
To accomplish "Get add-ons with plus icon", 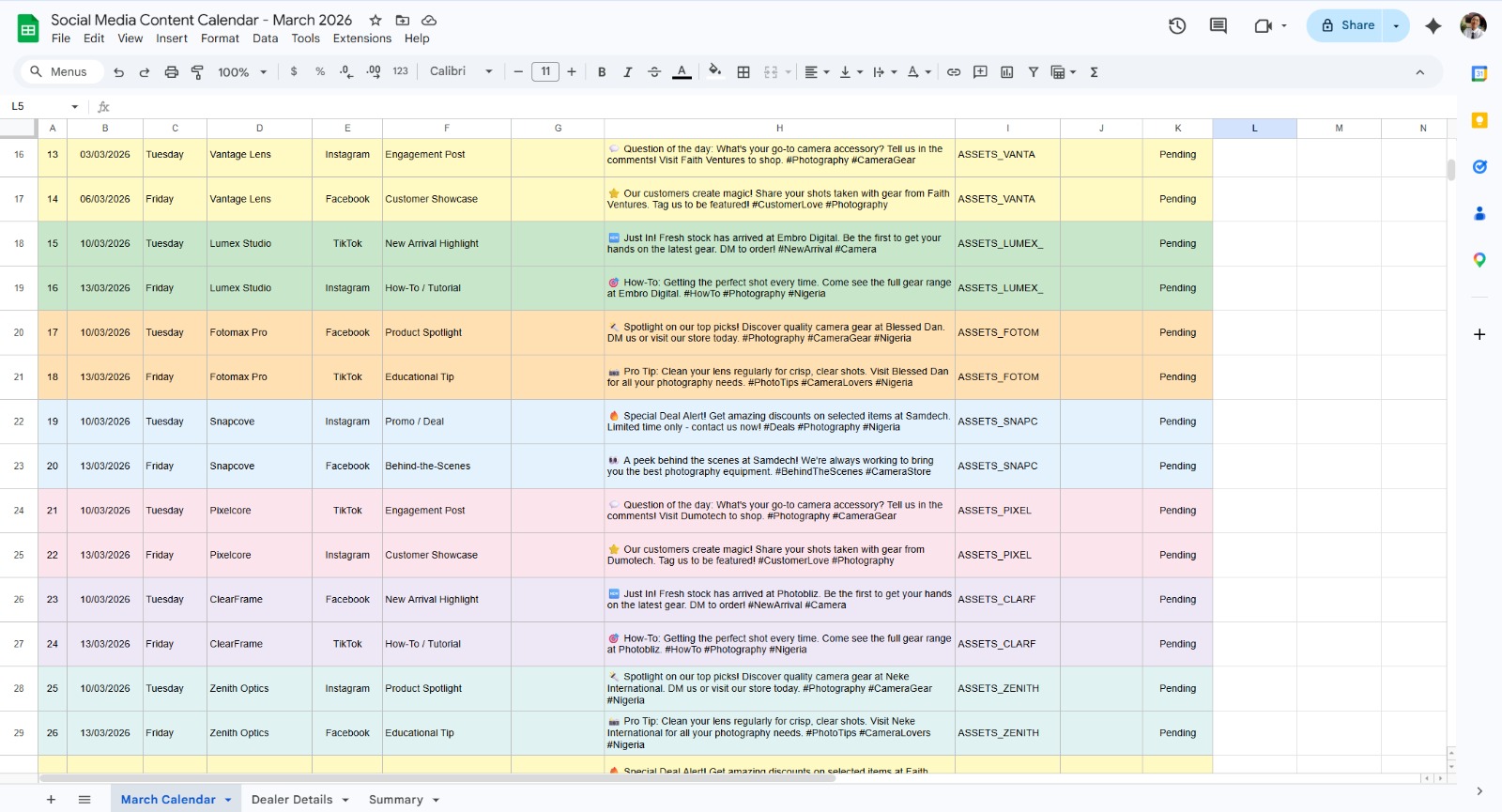I will click(1479, 334).
